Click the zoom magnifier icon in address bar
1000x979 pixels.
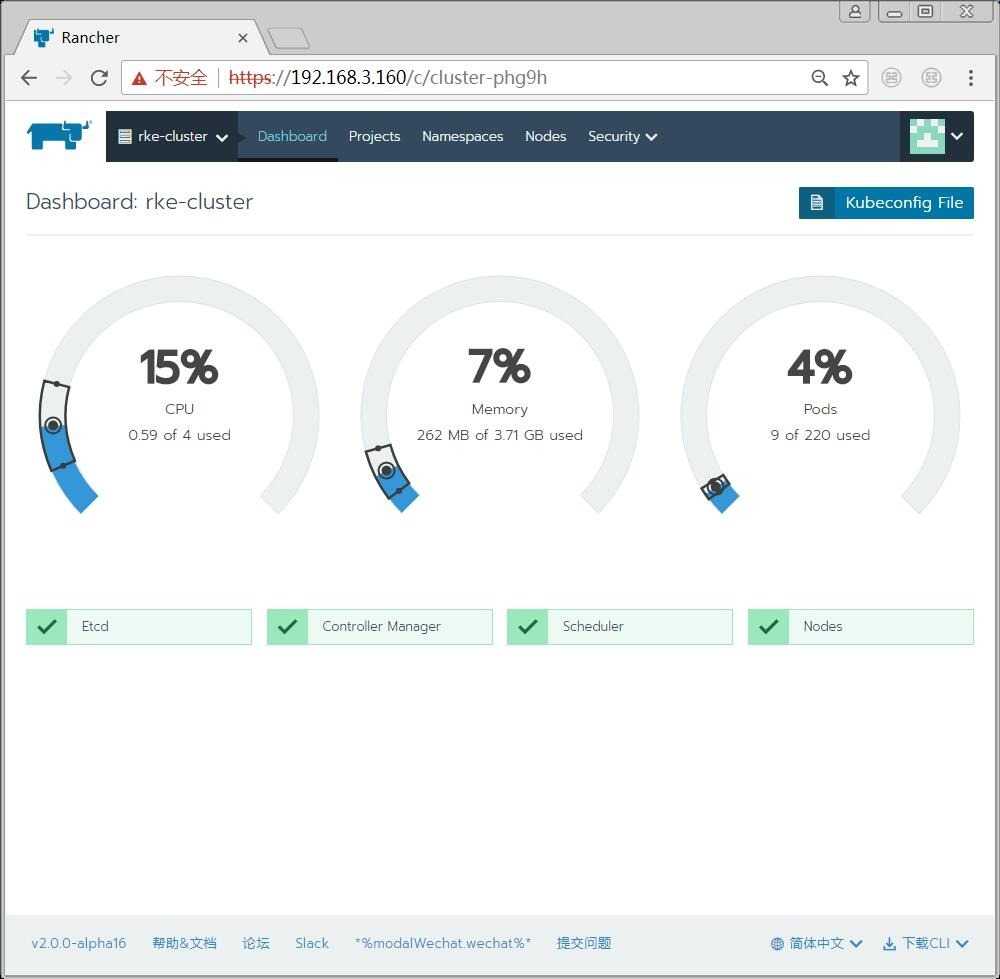pos(820,78)
